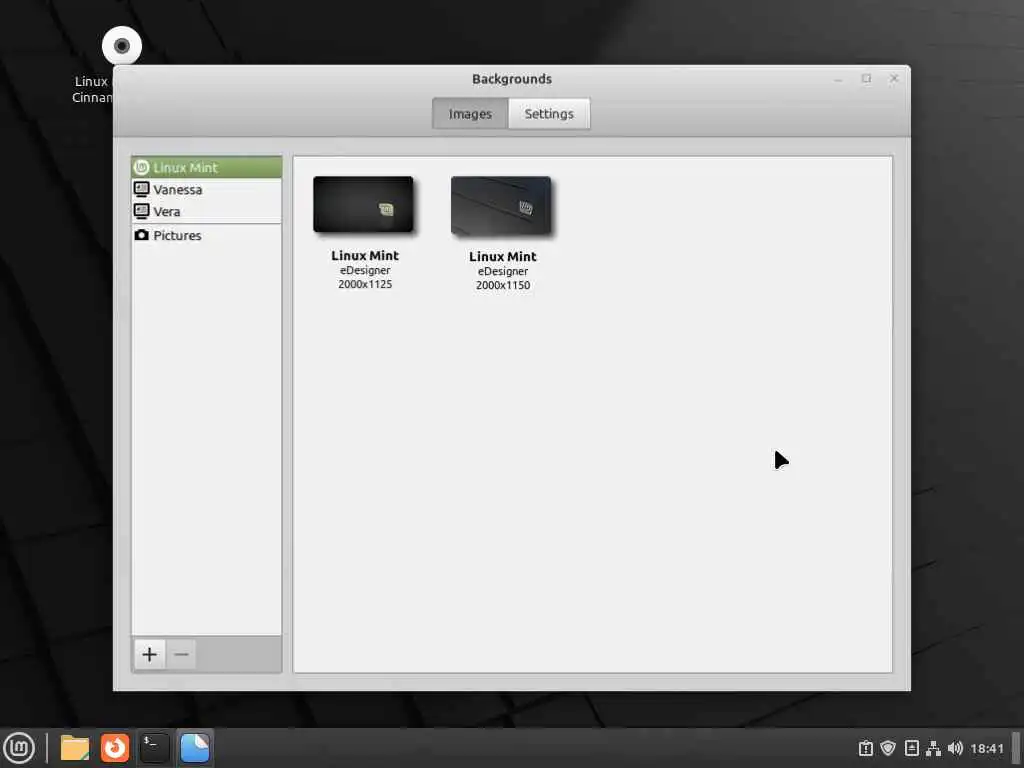The height and width of the screenshot is (768, 1024).
Task: Choose the 2000x1125 Linux Mint wallpaper thumbnail
Action: coord(363,204)
